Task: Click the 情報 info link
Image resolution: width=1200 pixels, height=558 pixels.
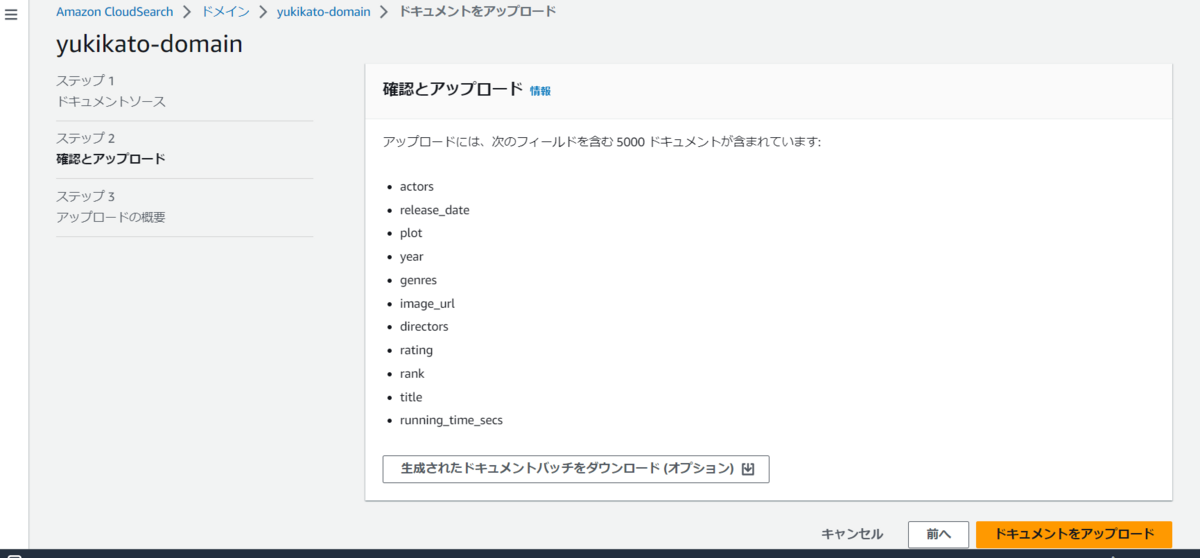Action: pos(540,90)
